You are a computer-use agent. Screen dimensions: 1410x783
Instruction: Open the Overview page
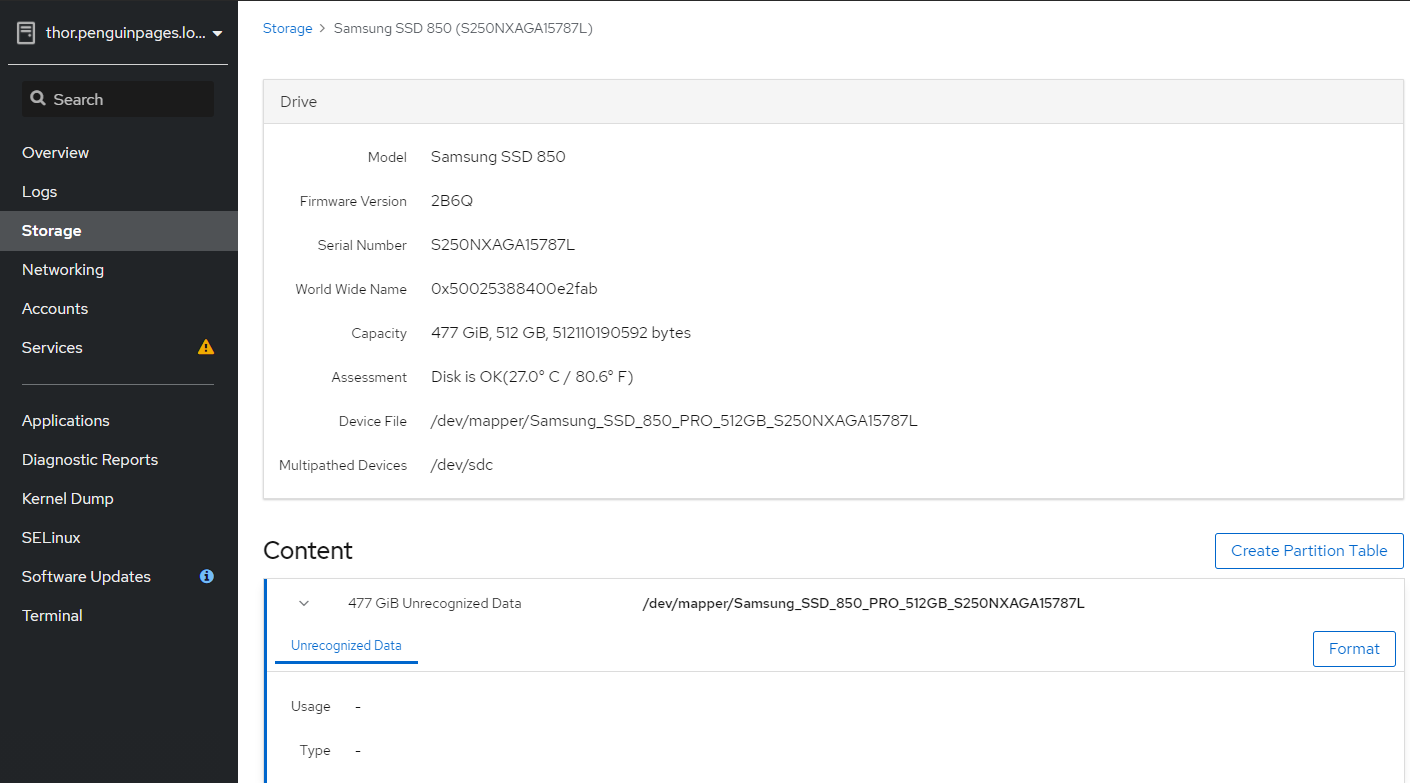(x=55, y=153)
